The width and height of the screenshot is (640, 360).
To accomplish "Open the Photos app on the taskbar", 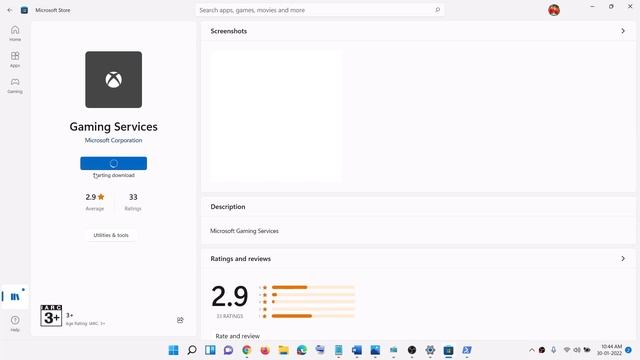I will point(375,350).
